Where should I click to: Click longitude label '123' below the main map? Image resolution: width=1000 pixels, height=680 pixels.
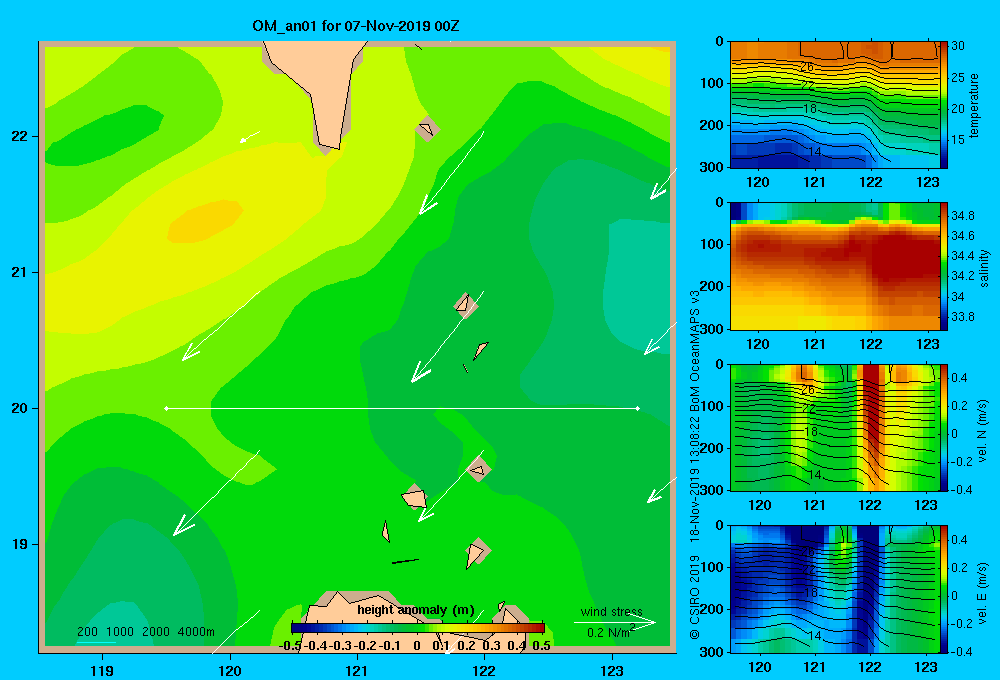click(612, 670)
